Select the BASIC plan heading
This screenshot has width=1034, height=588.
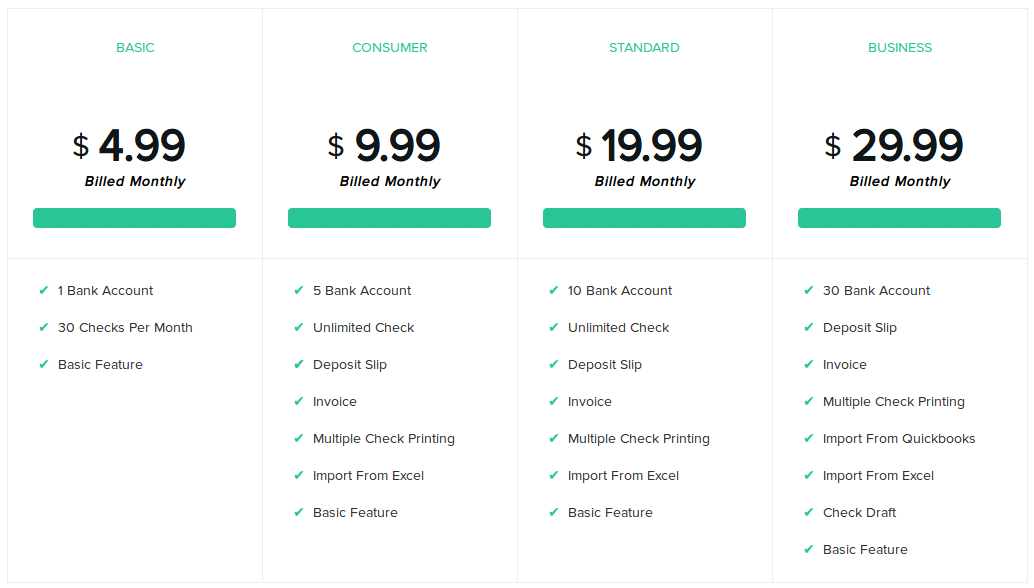[x=135, y=48]
